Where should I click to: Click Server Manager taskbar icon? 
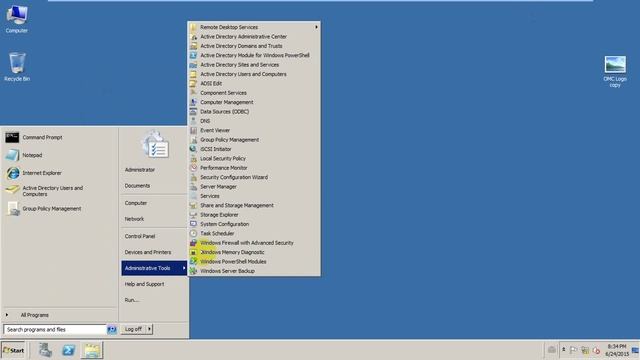(x=45, y=350)
